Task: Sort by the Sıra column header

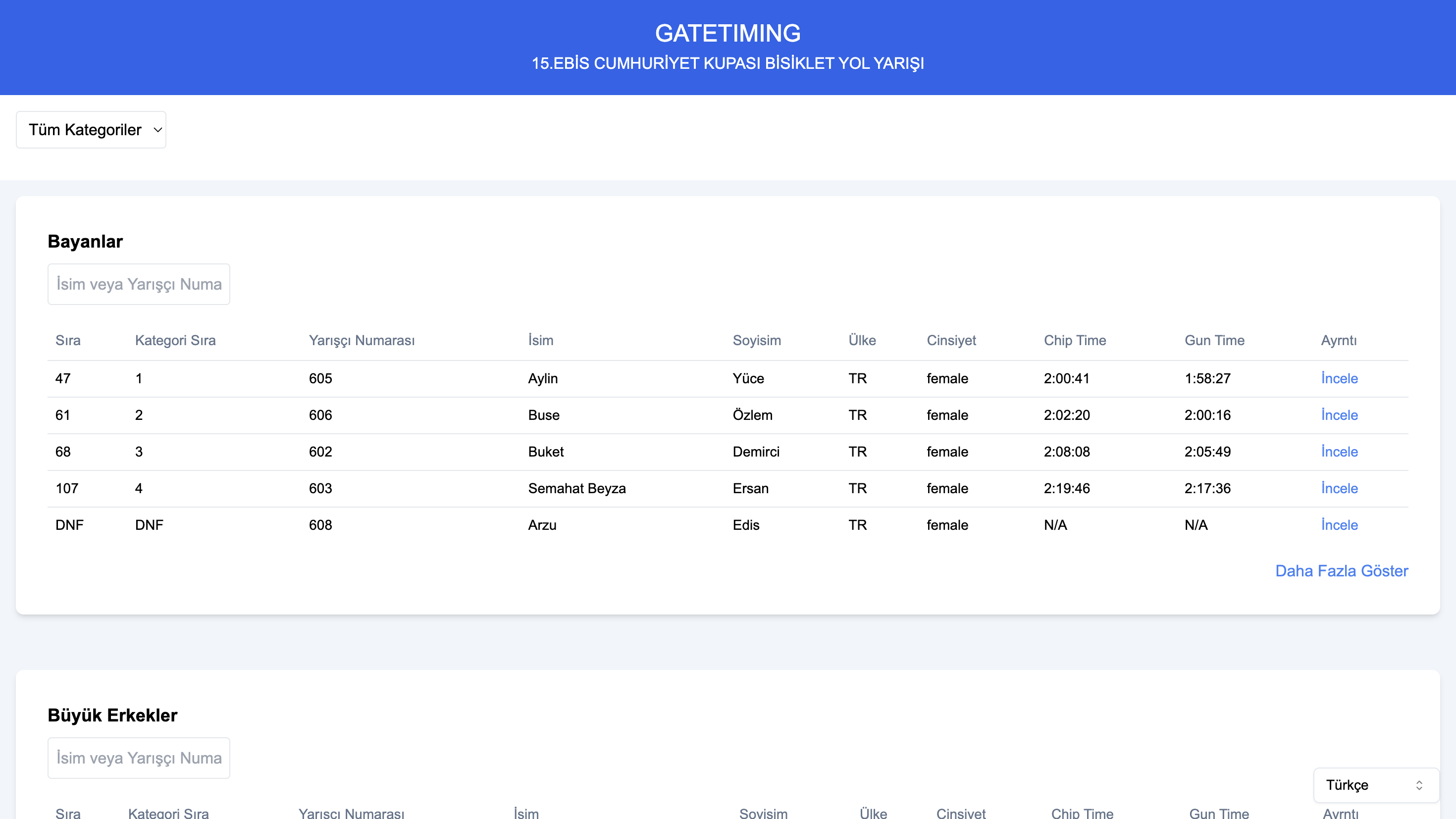Action: click(x=68, y=340)
